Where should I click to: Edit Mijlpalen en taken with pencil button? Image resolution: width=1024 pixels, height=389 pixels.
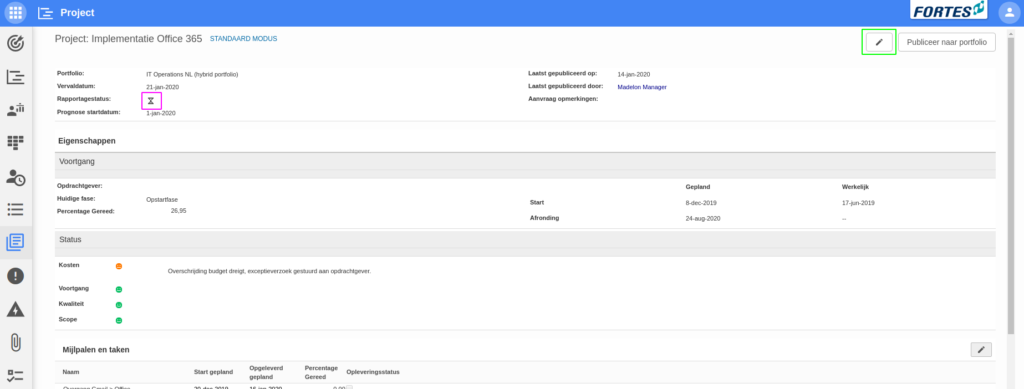(x=981, y=350)
